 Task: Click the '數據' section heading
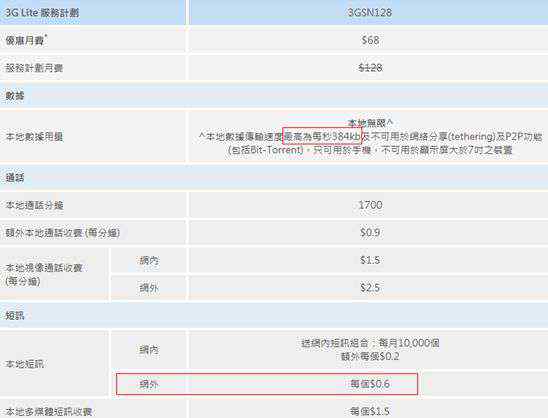click(x=14, y=95)
